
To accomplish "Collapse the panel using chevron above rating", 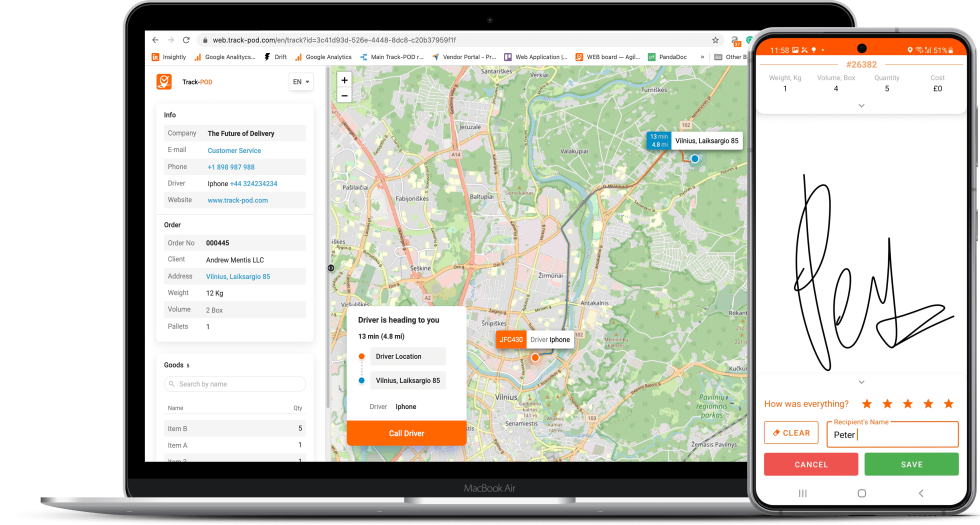I will (862, 381).
